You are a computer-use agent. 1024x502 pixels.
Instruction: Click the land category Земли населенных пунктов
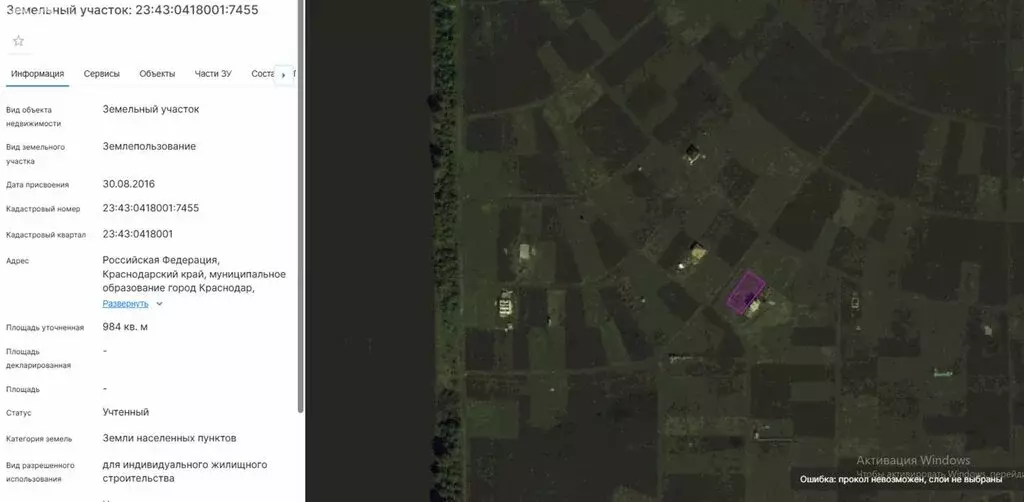pos(170,438)
